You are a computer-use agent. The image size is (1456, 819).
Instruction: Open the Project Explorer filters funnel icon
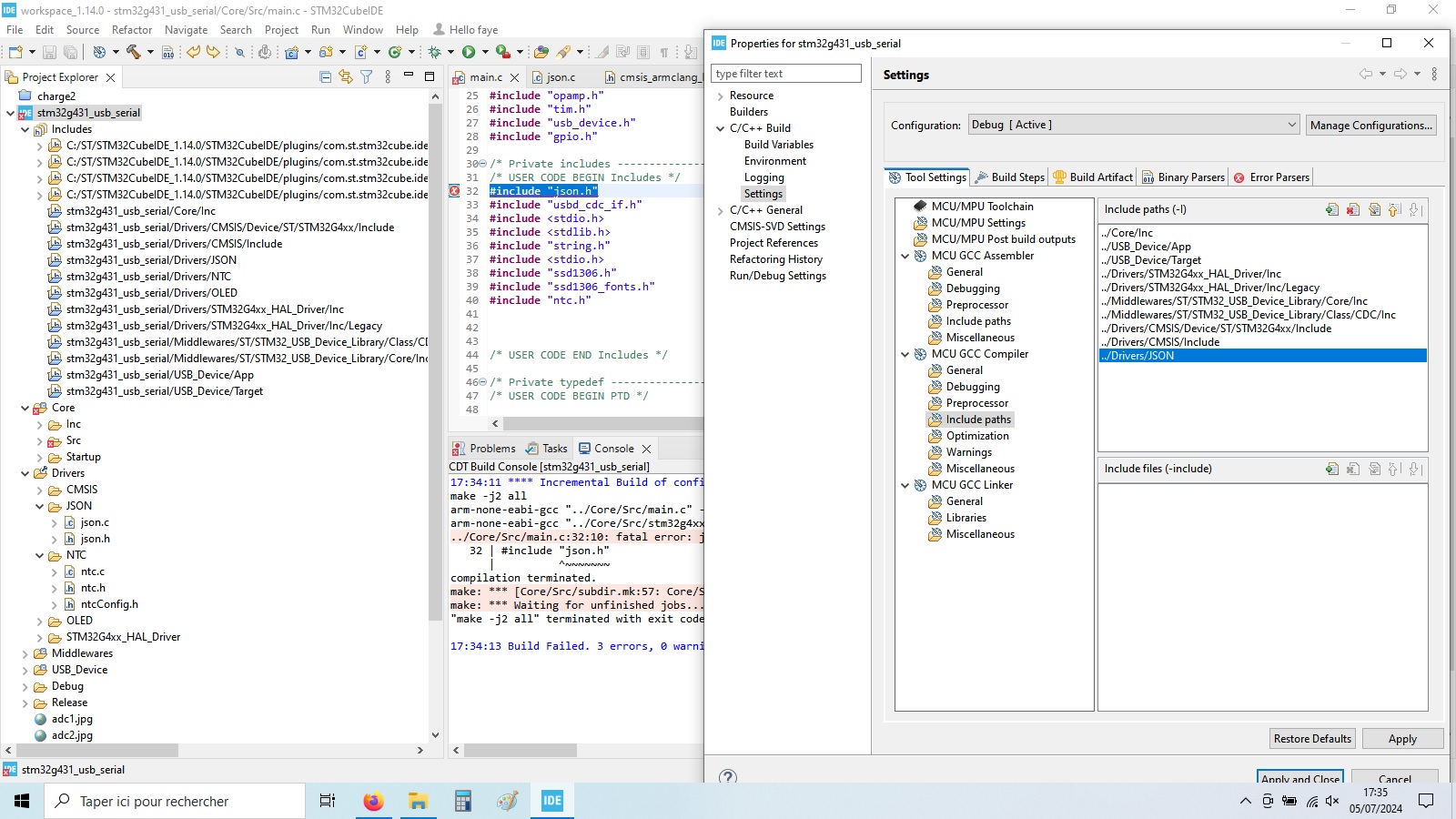[366, 76]
